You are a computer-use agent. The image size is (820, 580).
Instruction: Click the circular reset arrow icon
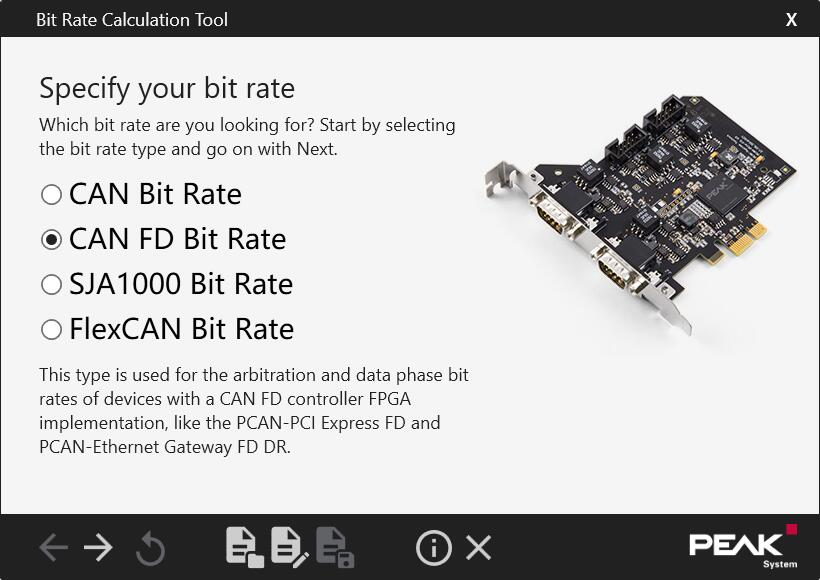click(150, 548)
